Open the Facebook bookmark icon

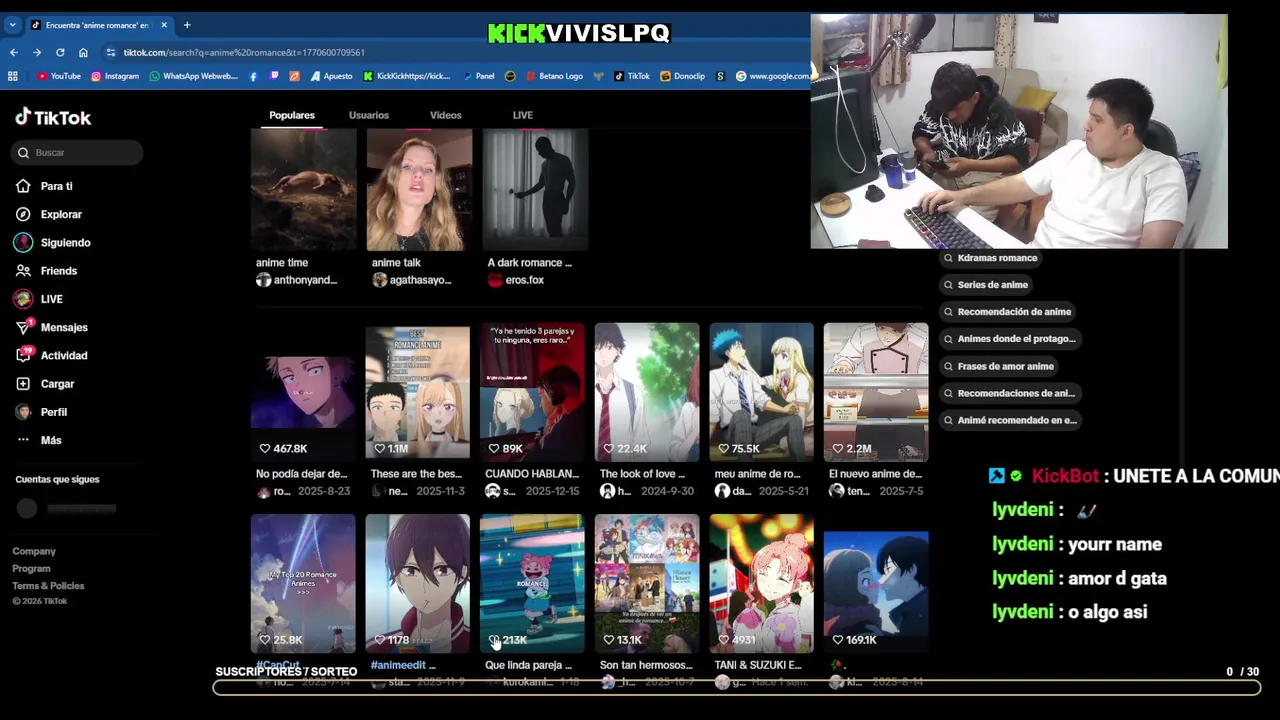(x=253, y=76)
